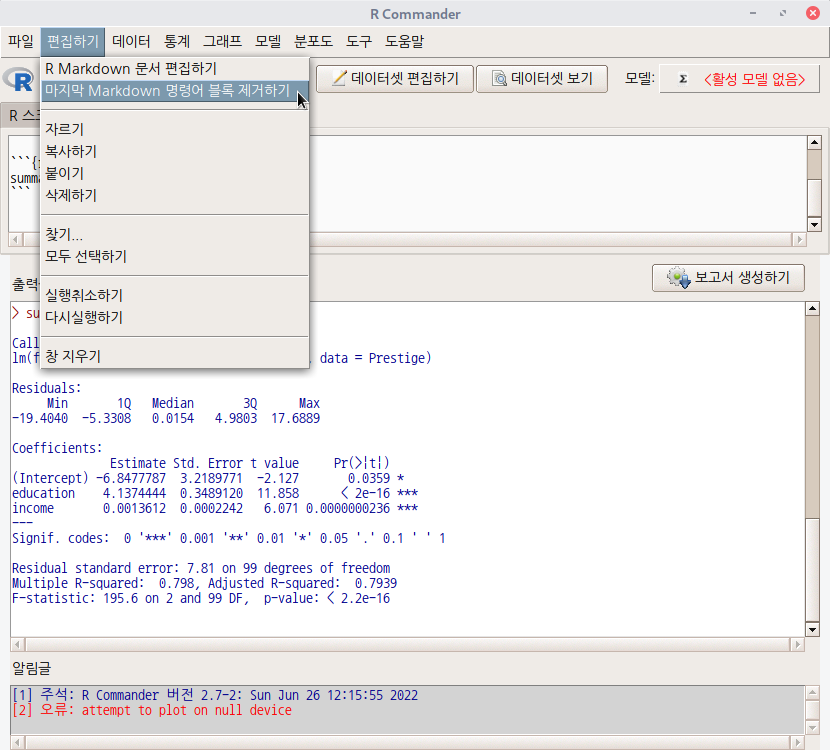Viewport: 830px width, 750px height.
Task: Click the 알림글 label
Action: [31, 668]
